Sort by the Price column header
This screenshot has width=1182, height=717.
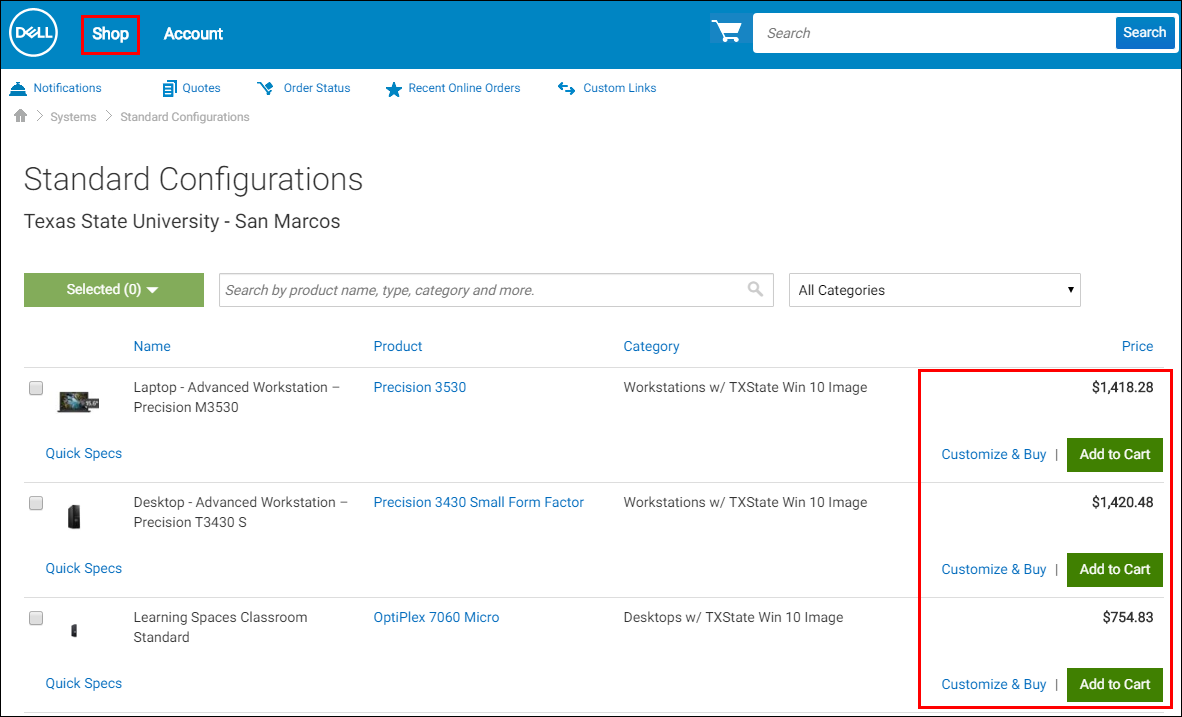point(1138,346)
